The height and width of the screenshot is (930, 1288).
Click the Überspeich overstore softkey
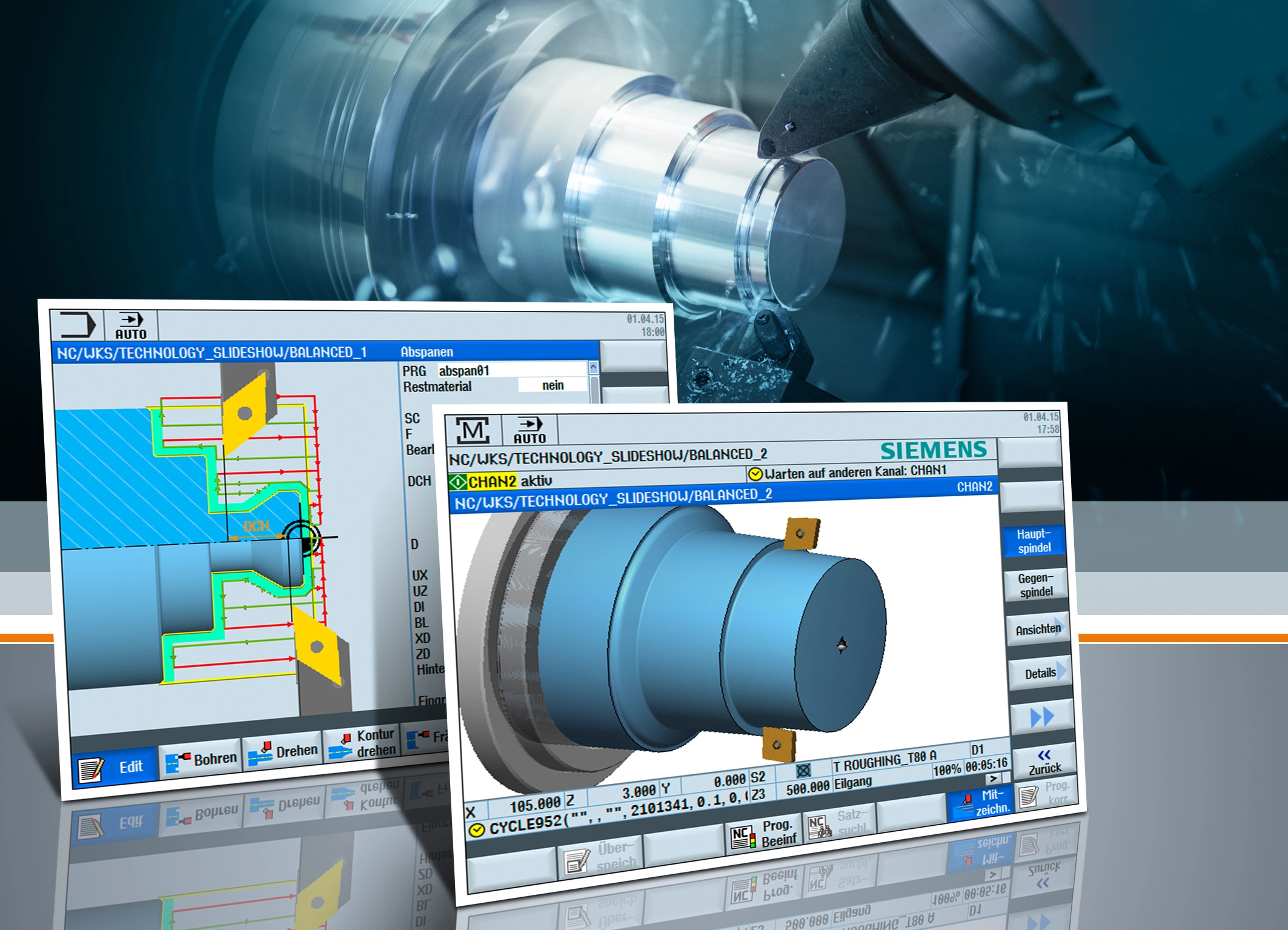coord(600,856)
